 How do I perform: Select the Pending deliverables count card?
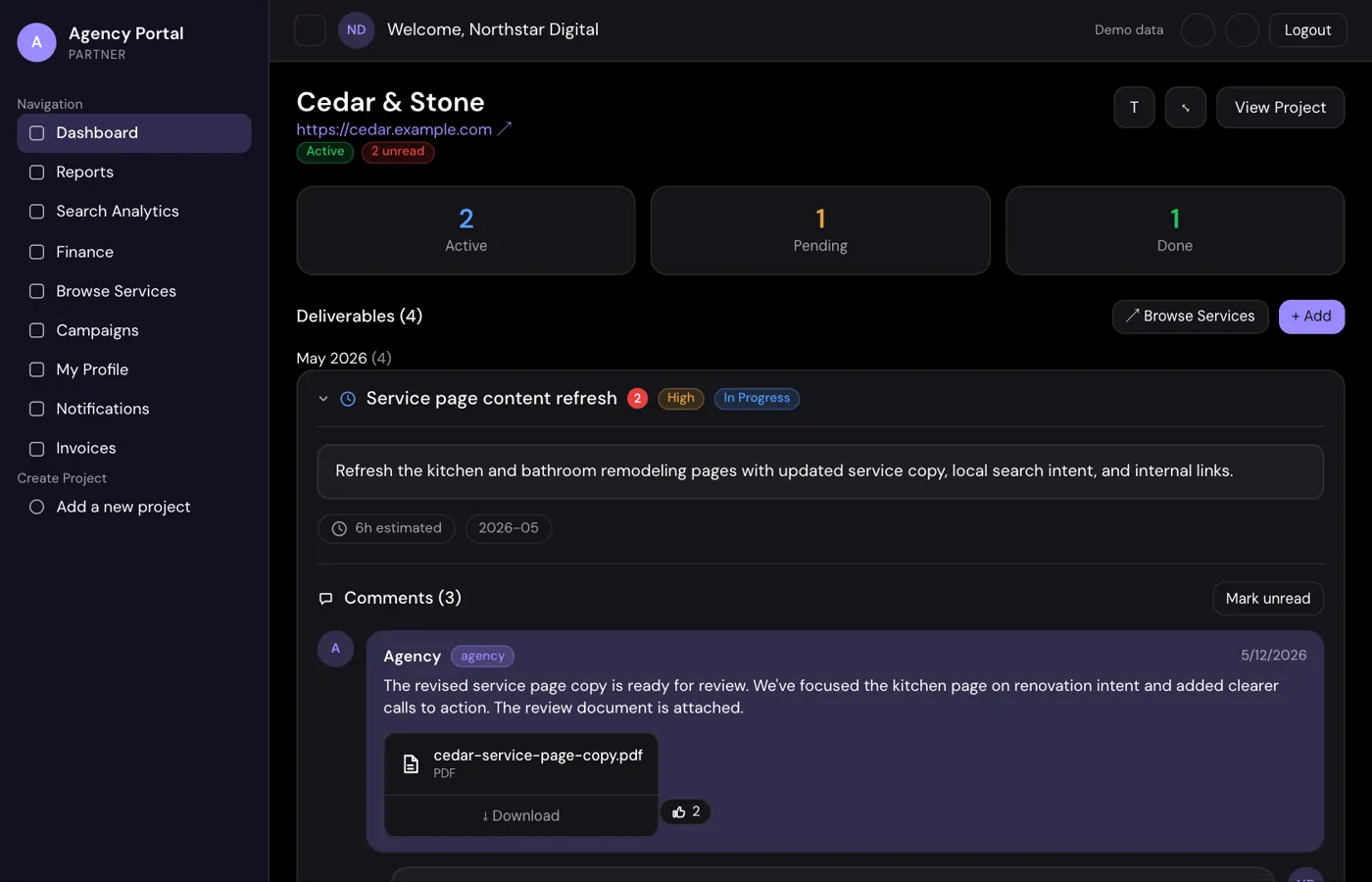click(x=820, y=230)
